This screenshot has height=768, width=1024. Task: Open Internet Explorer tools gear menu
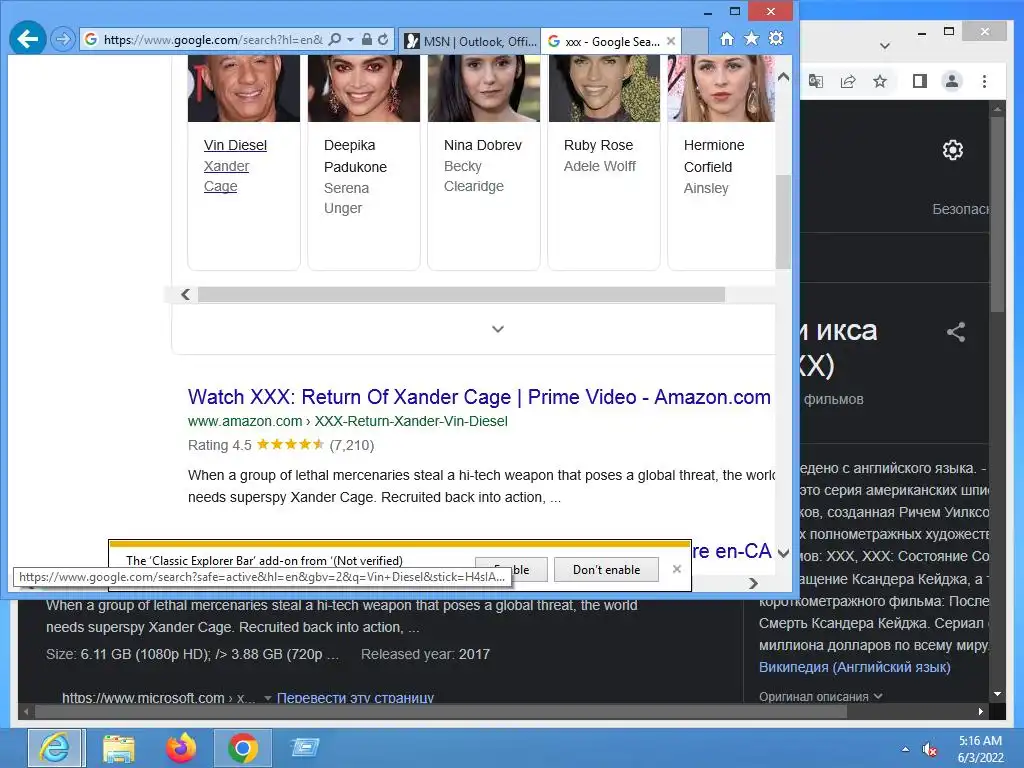(x=776, y=39)
